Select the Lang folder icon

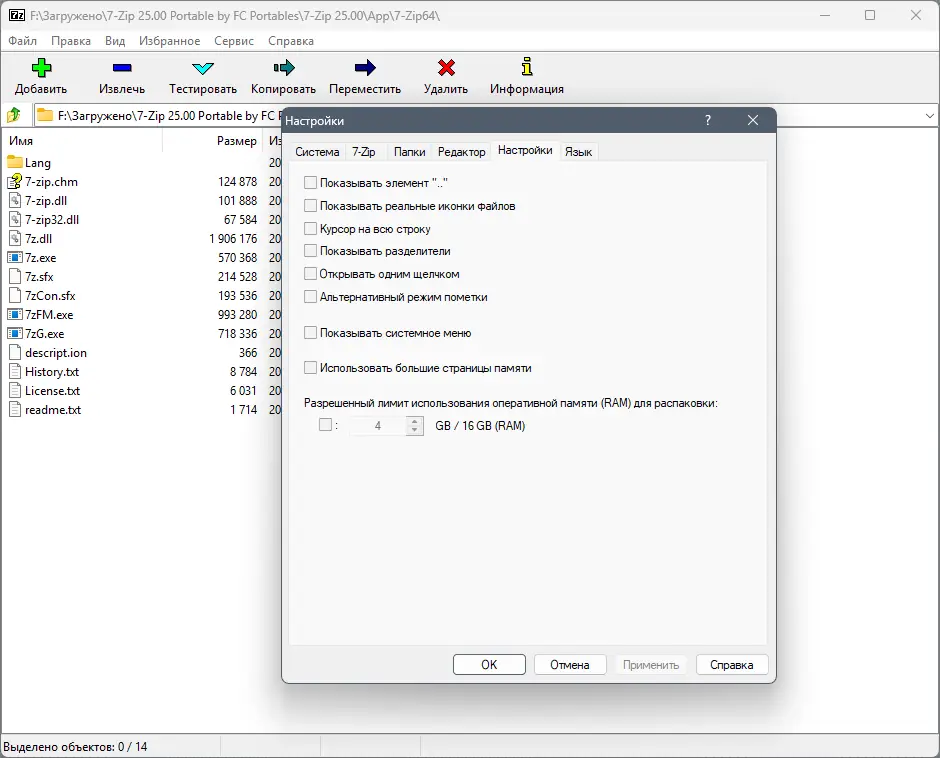pyautogui.click(x=15, y=162)
